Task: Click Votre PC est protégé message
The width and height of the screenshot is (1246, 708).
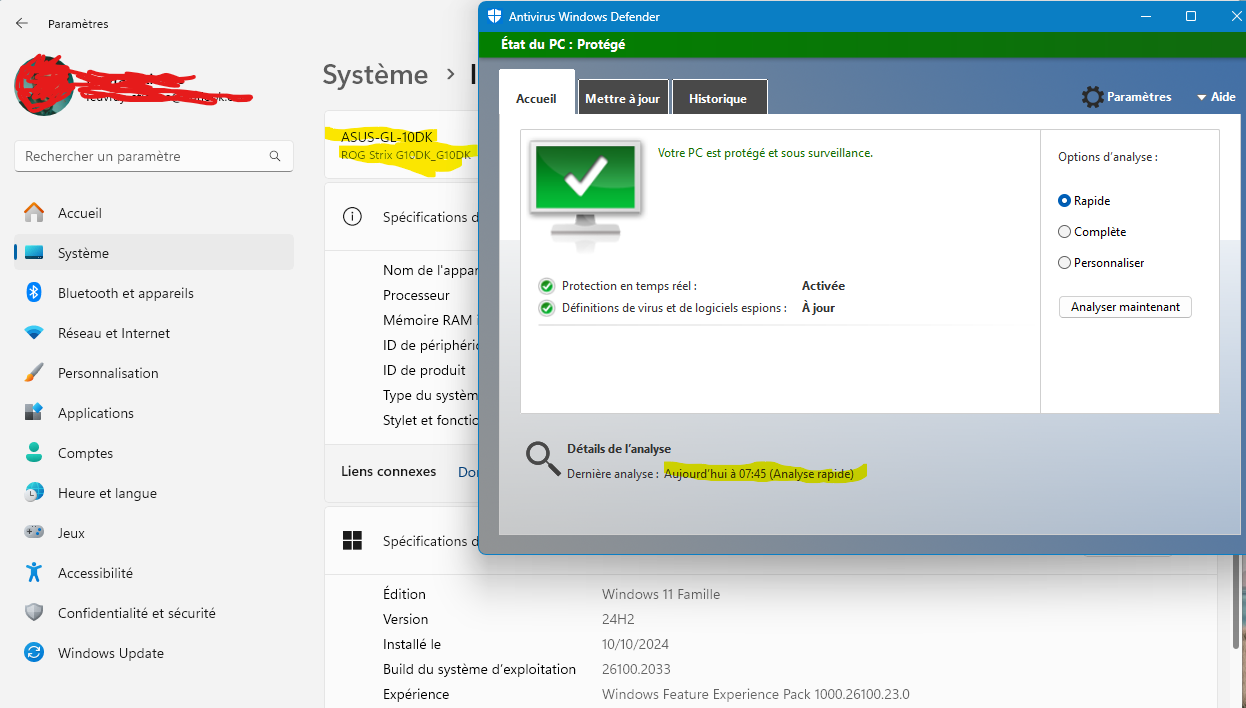Action: (x=765, y=153)
